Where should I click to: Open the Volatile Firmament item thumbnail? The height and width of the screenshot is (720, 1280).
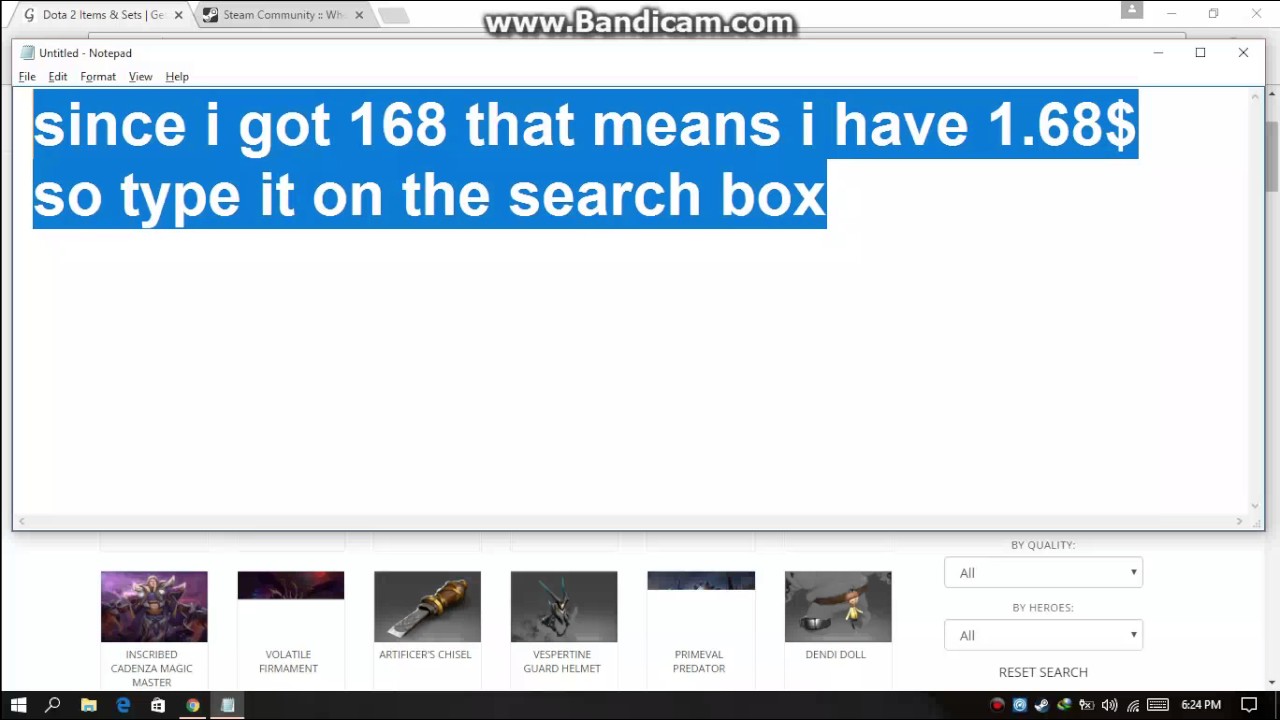(x=291, y=585)
